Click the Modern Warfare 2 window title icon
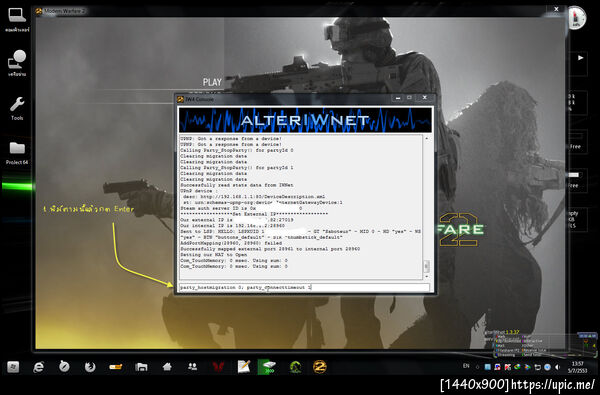This screenshot has width=600, height=395. [x=39, y=11]
